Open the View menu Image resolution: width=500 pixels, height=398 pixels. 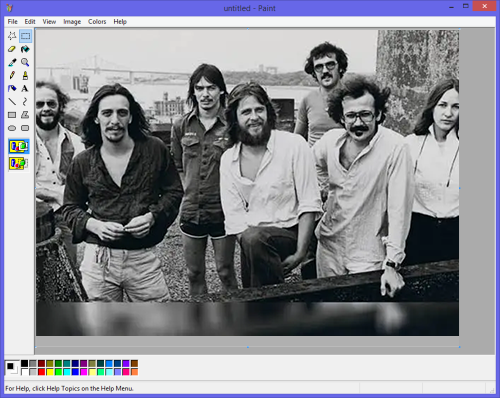tap(49, 22)
